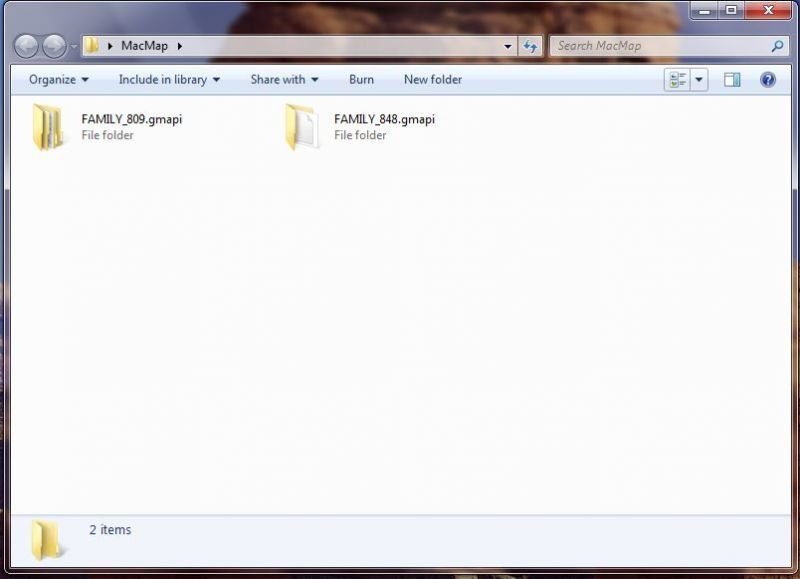This screenshot has height=579, width=800.
Task: Click the Burn toolbar button
Action: tap(361, 80)
